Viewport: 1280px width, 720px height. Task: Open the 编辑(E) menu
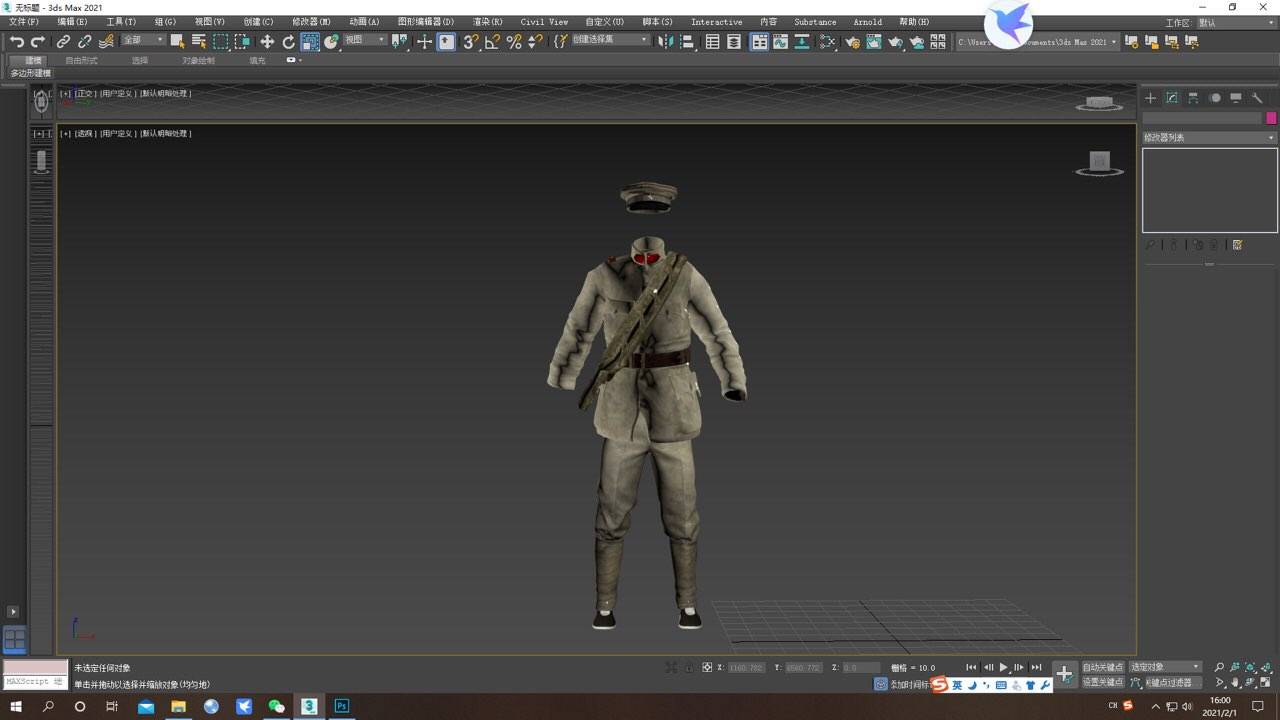(72, 22)
